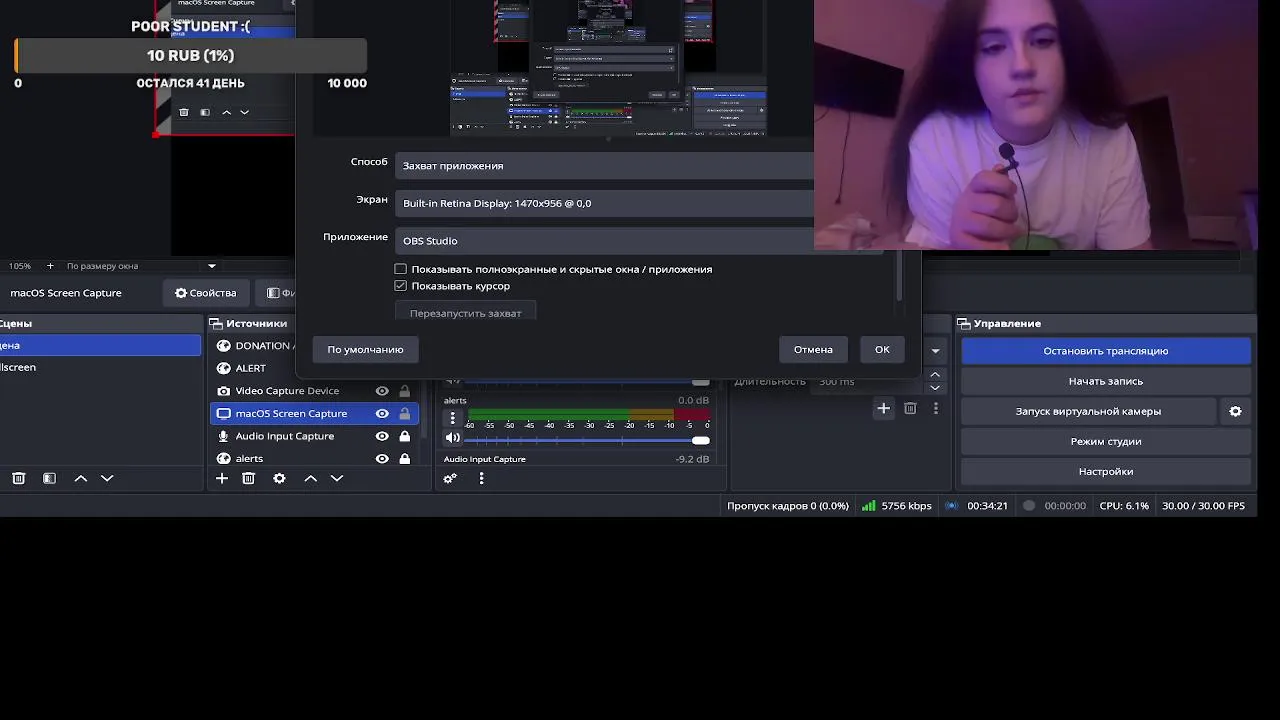Viewport: 1280px width, 720px height.
Task: Add a new source with plus icon
Action: click(222, 478)
